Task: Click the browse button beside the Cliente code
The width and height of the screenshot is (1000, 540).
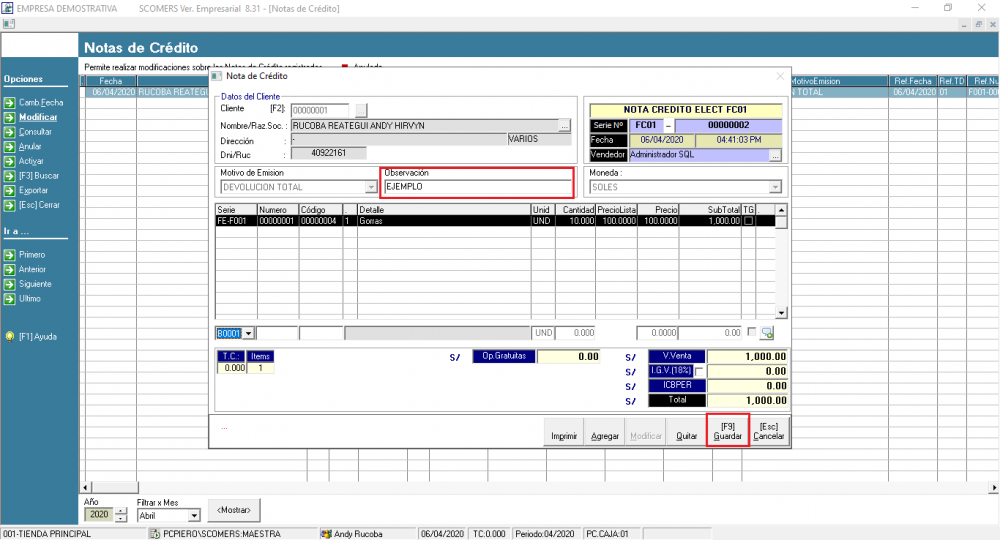Action: (x=360, y=110)
